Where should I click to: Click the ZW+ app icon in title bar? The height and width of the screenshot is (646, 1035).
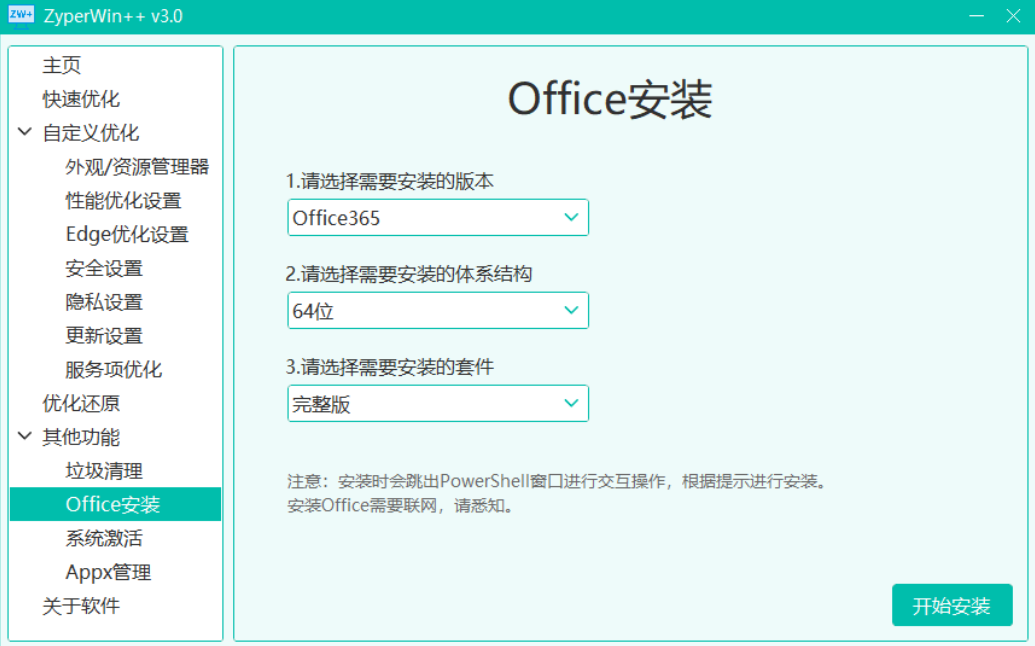pyautogui.click(x=19, y=16)
